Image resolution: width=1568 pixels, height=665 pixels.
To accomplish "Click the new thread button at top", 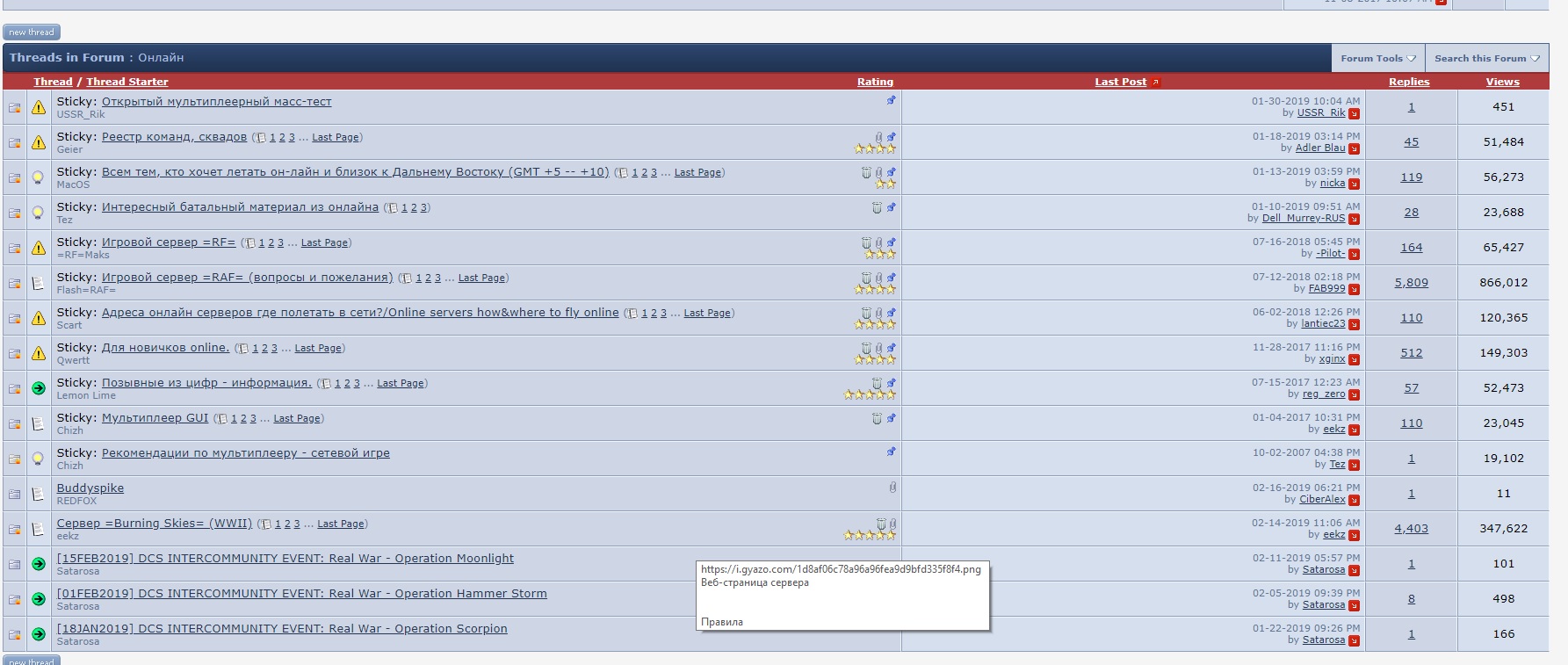I will [32, 33].
